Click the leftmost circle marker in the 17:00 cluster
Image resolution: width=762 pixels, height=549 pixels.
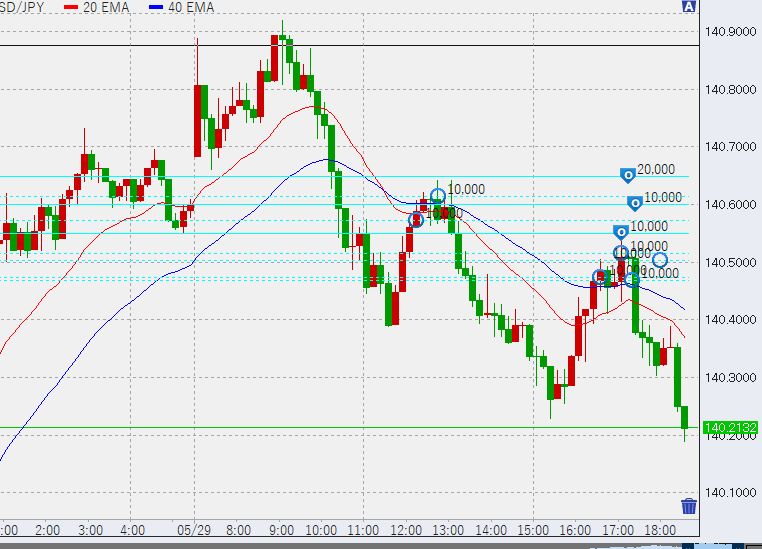[x=600, y=276]
